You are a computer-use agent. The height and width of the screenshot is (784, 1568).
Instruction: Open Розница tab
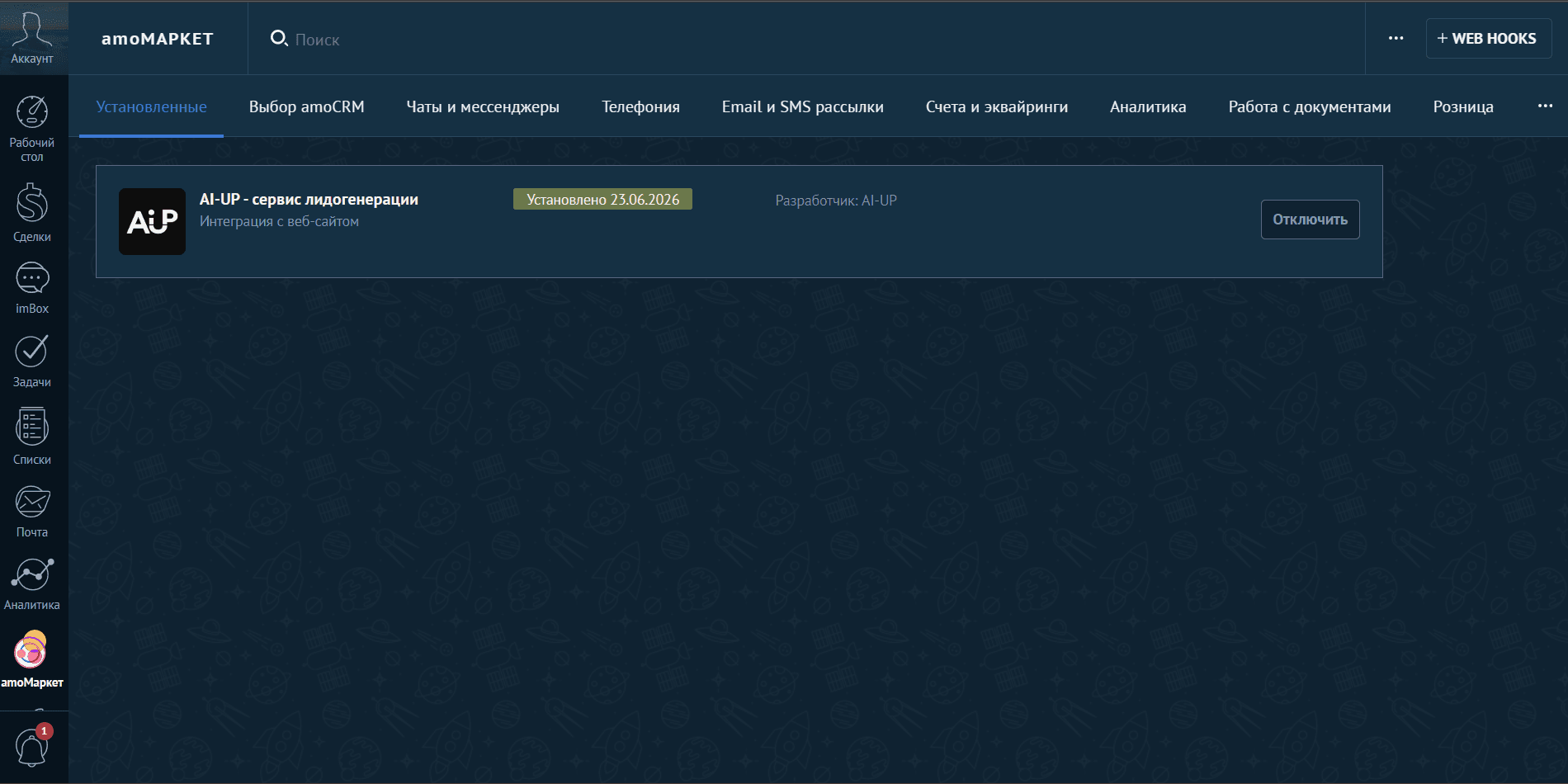click(1463, 106)
